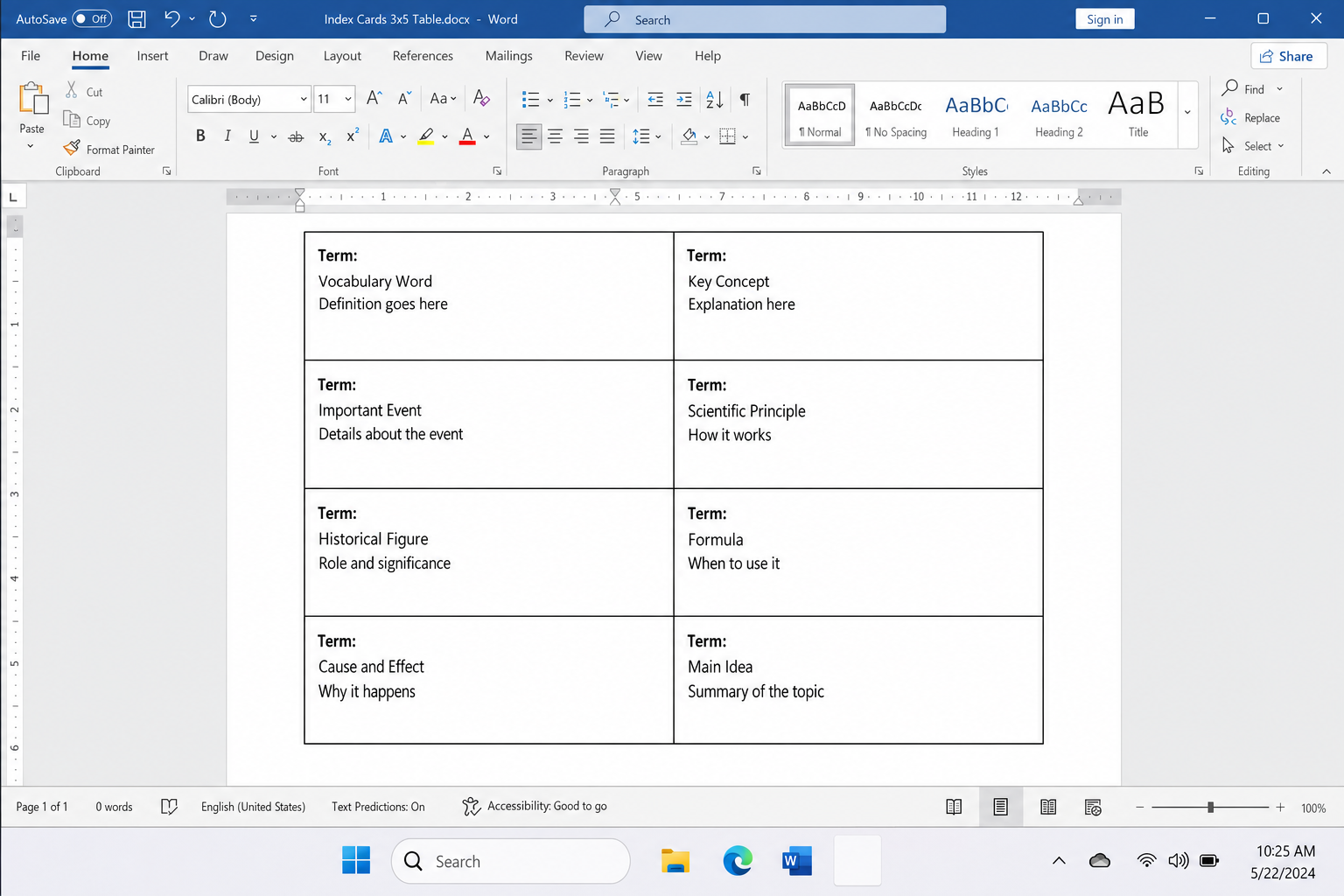Open the Review tab
The image size is (1344, 896).
pyautogui.click(x=584, y=56)
